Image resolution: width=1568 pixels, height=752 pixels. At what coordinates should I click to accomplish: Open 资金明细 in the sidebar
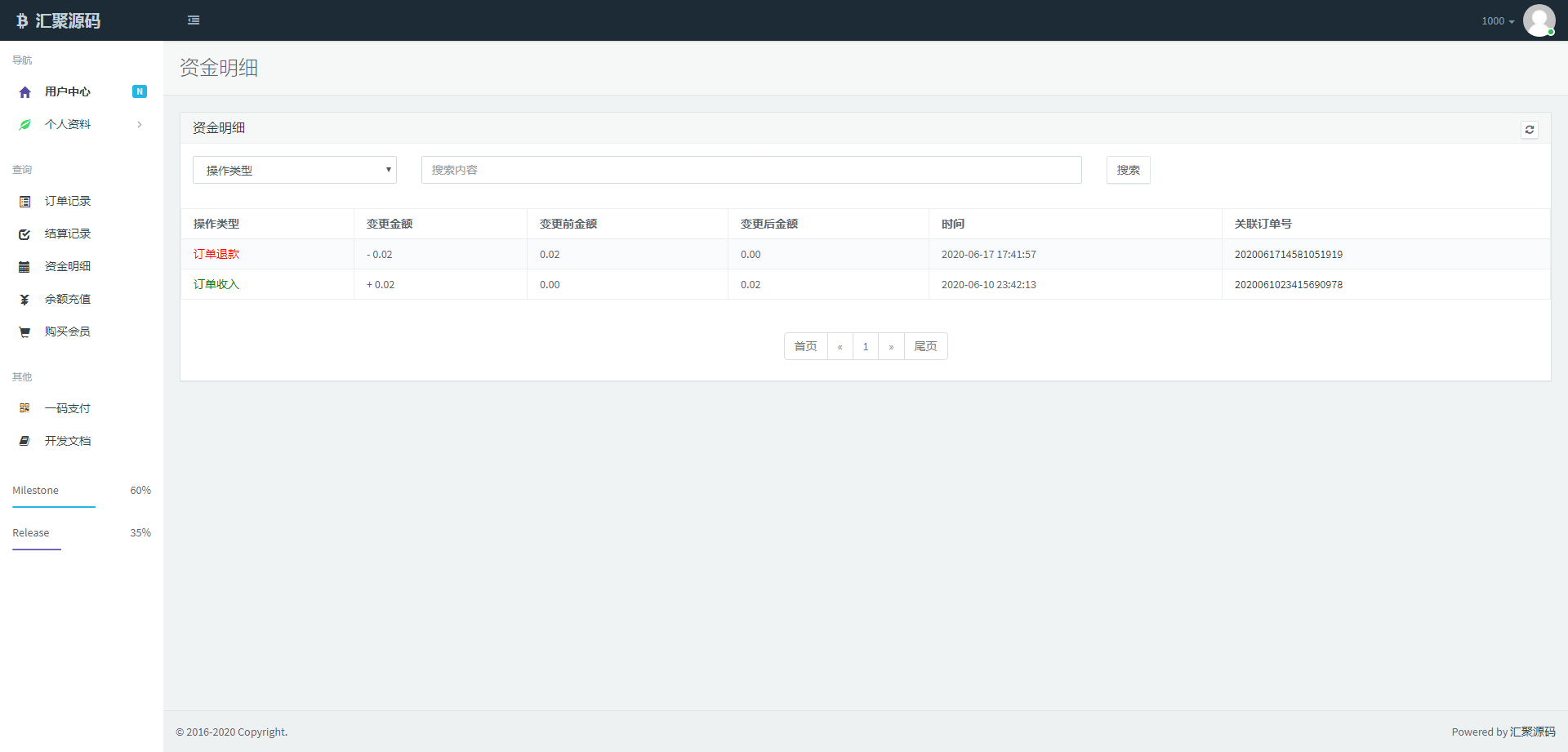[x=67, y=266]
